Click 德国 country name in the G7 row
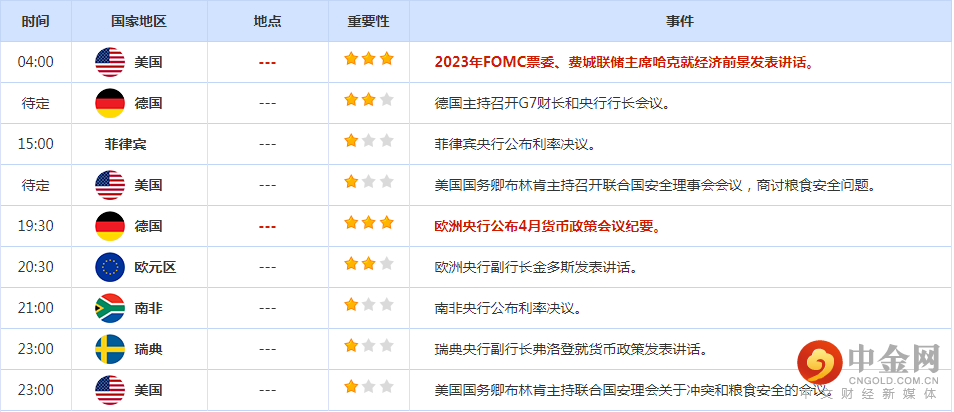This screenshot has width=954, height=412. [148, 103]
